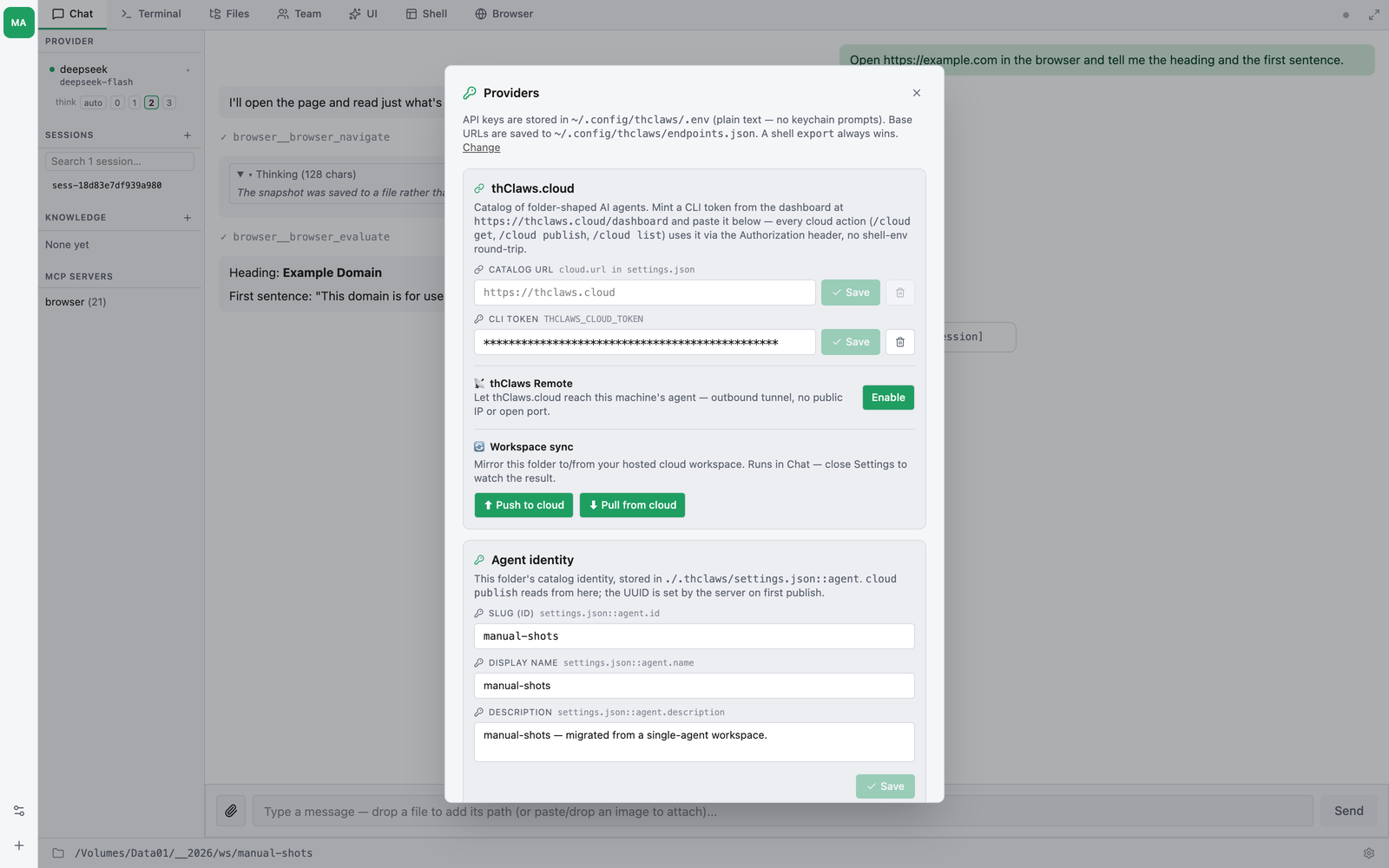
Task: Open the Shell tab
Action: tap(426, 14)
